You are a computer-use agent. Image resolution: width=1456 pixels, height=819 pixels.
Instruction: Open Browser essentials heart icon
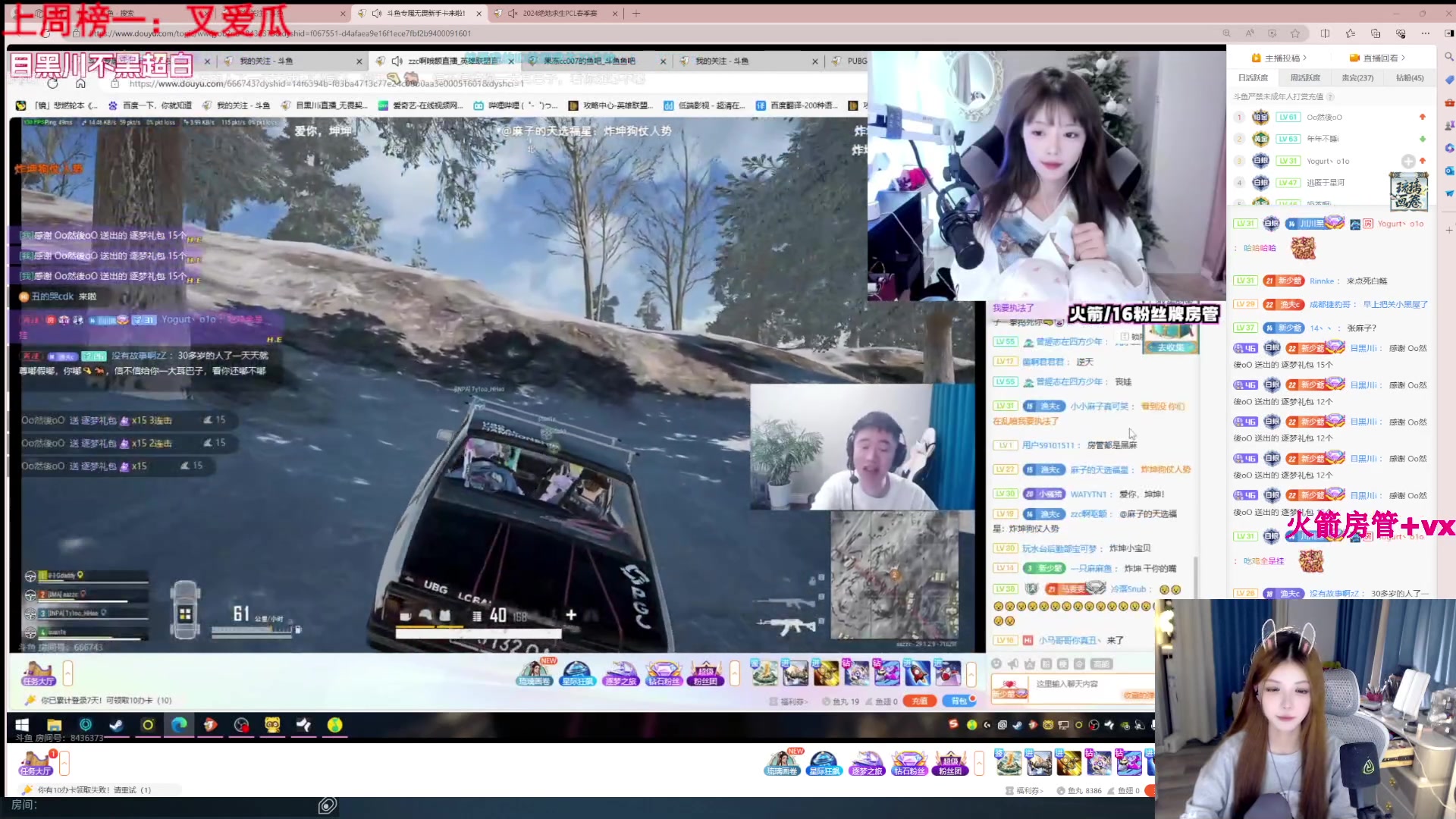1401,33
